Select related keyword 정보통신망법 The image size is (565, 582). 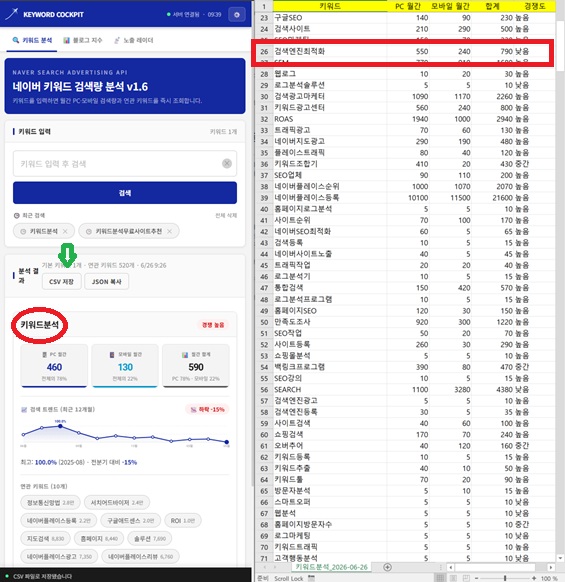(x=50, y=502)
